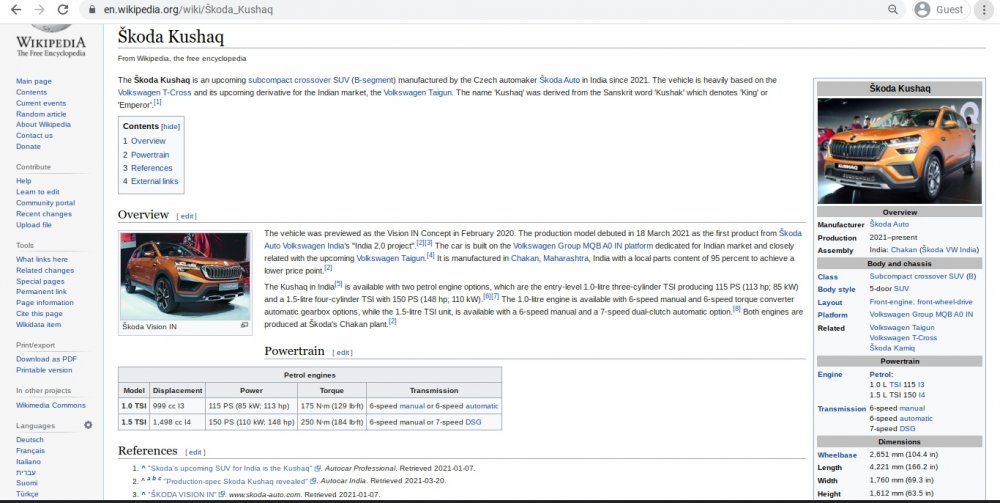Open Front-engine, front-wheel-drive layout link
Viewport: 1000px width, 503px height.
pyautogui.click(x=921, y=302)
